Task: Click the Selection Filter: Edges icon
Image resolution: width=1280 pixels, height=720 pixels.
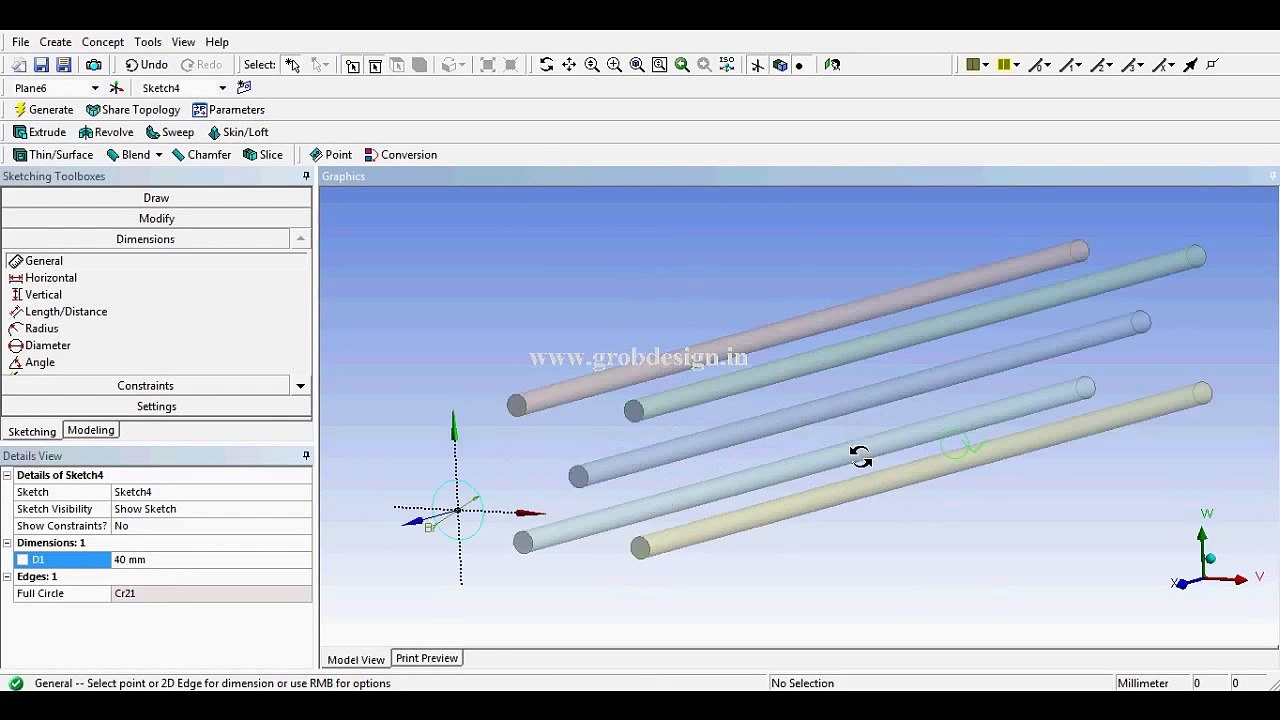Action: tap(375, 65)
